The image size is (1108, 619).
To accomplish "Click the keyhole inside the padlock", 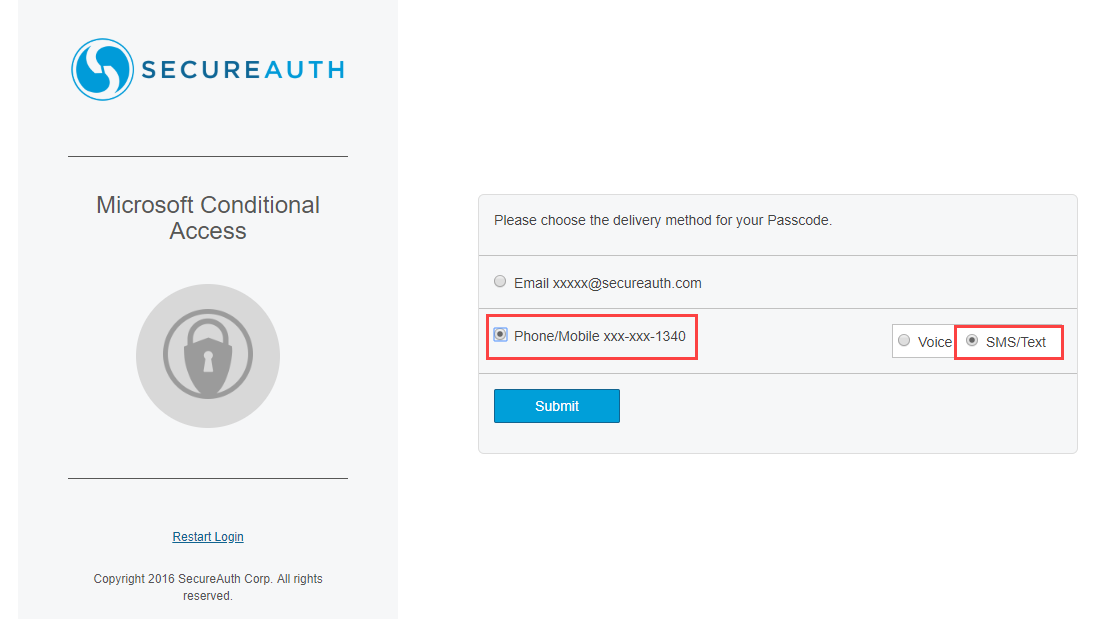I will click(x=208, y=361).
